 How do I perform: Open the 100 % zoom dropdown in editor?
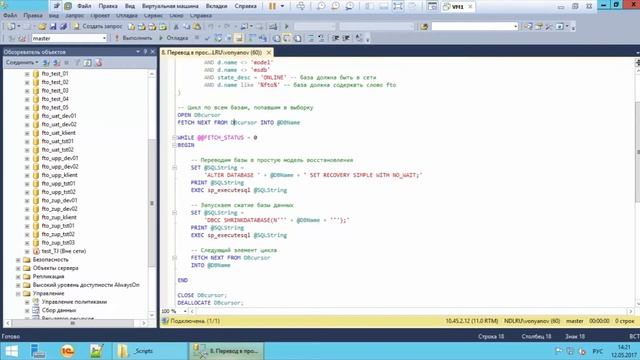pyautogui.click(x=185, y=311)
